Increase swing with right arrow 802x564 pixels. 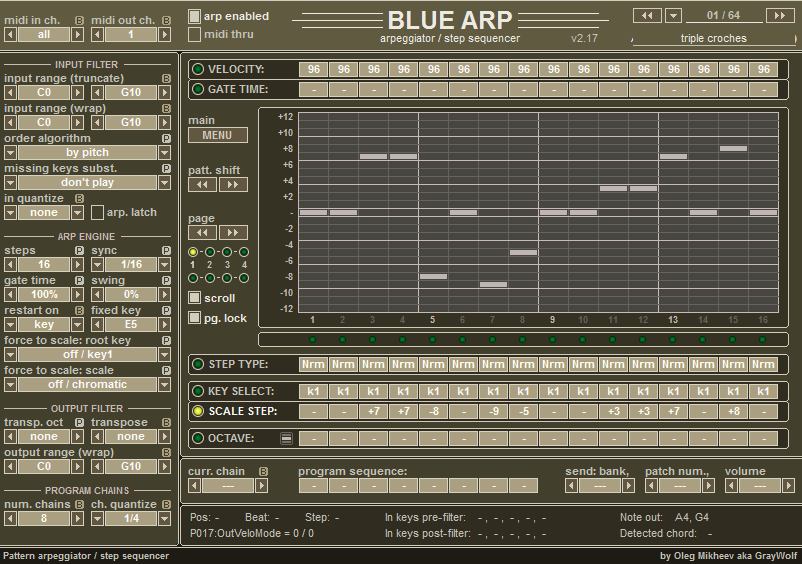(164, 295)
